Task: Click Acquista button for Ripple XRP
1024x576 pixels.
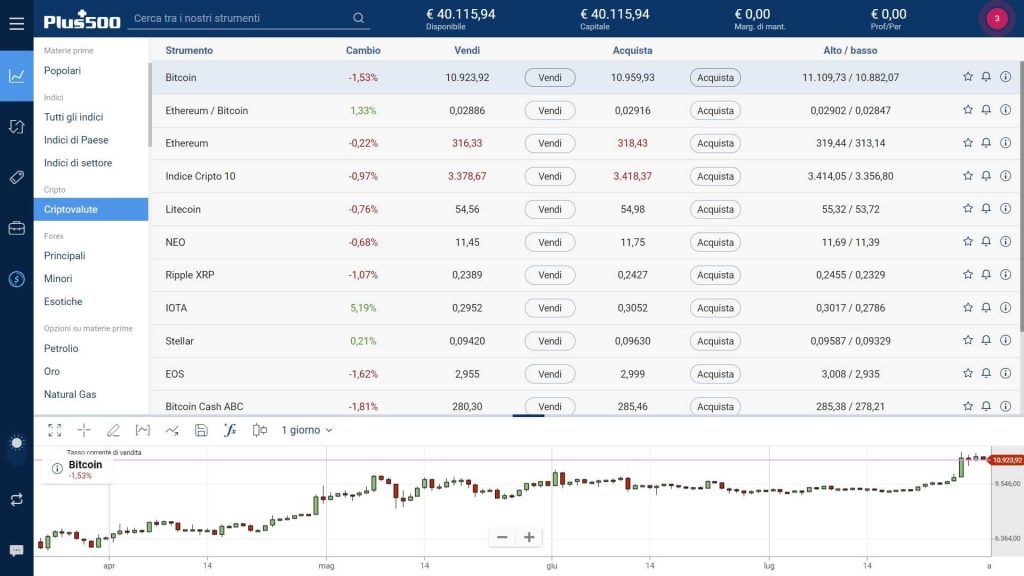Action: 715,275
